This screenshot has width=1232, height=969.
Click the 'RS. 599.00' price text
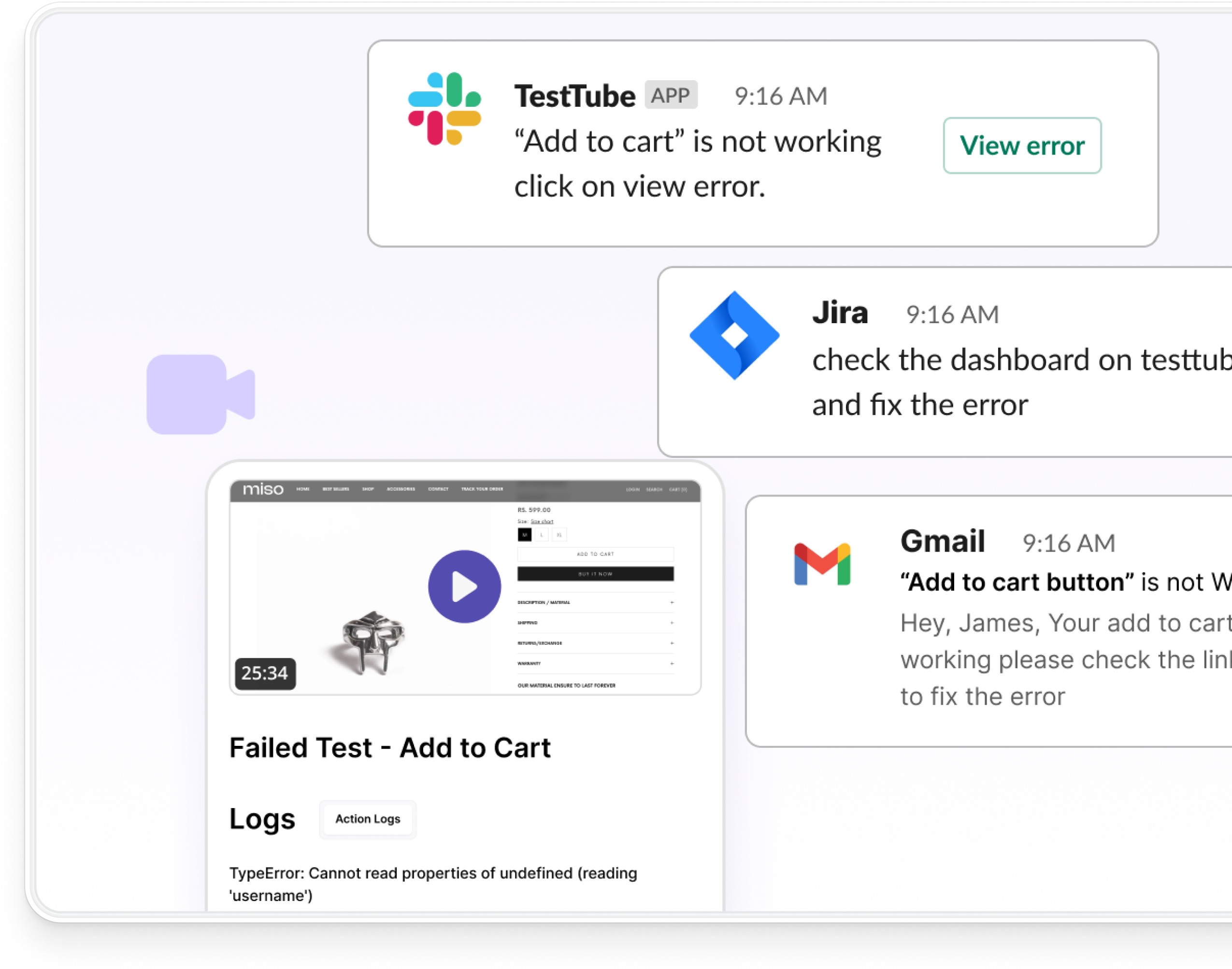[534, 510]
